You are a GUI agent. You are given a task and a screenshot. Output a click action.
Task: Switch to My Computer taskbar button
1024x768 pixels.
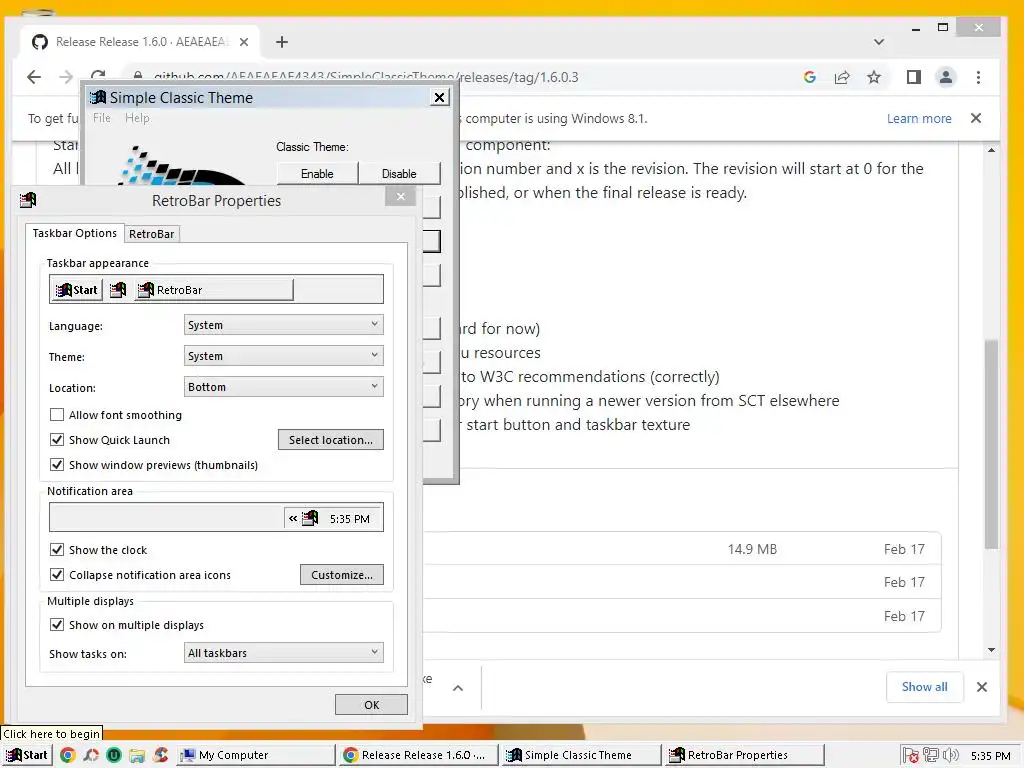coord(256,755)
